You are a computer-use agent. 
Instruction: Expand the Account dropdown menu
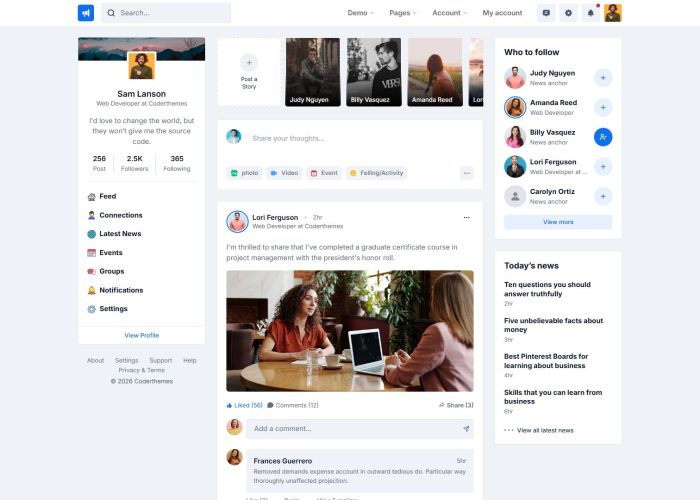pyautogui.click(x=450, y=13)
